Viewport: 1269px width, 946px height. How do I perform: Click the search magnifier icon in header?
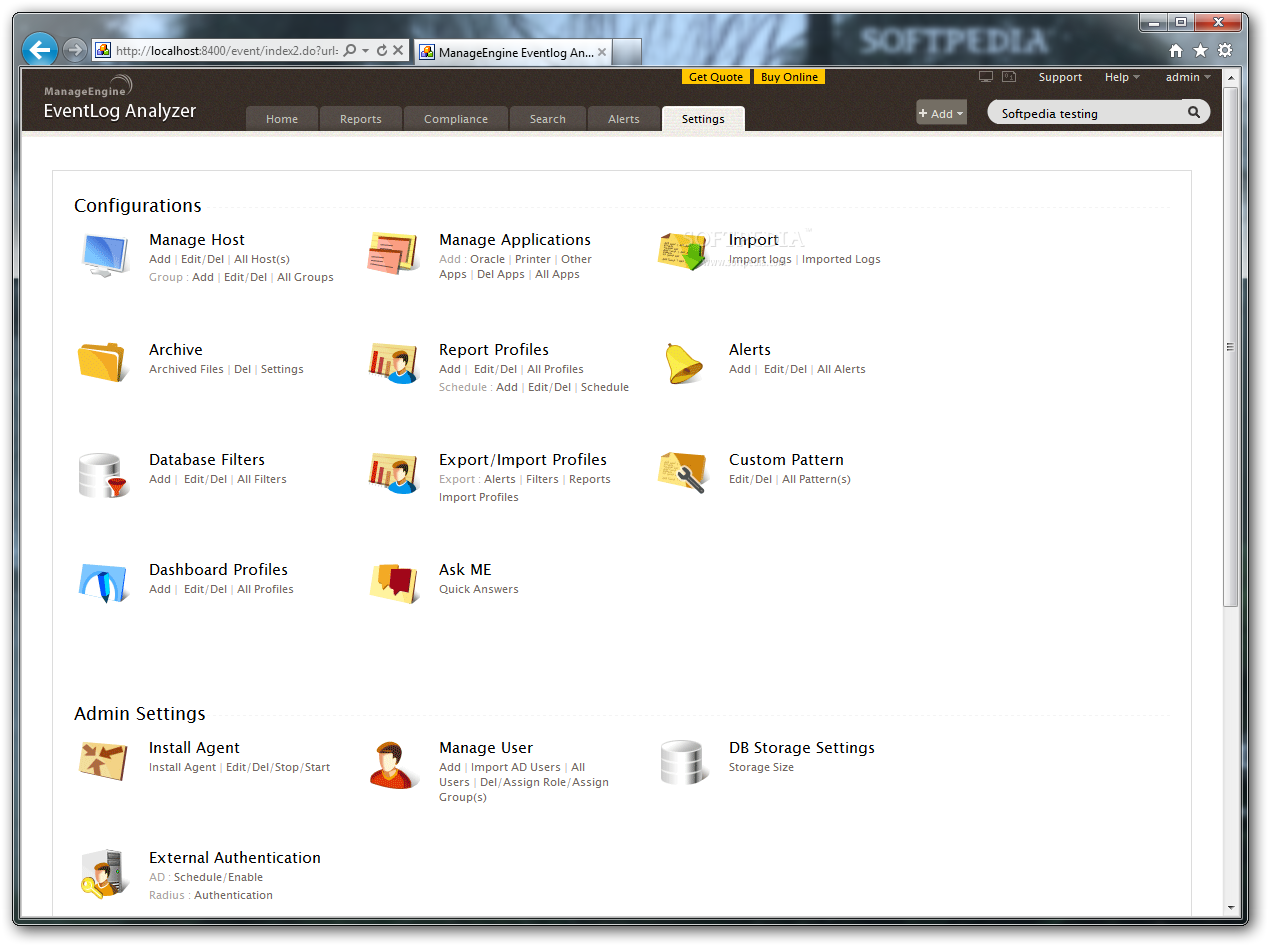(x=1194, y=113)
